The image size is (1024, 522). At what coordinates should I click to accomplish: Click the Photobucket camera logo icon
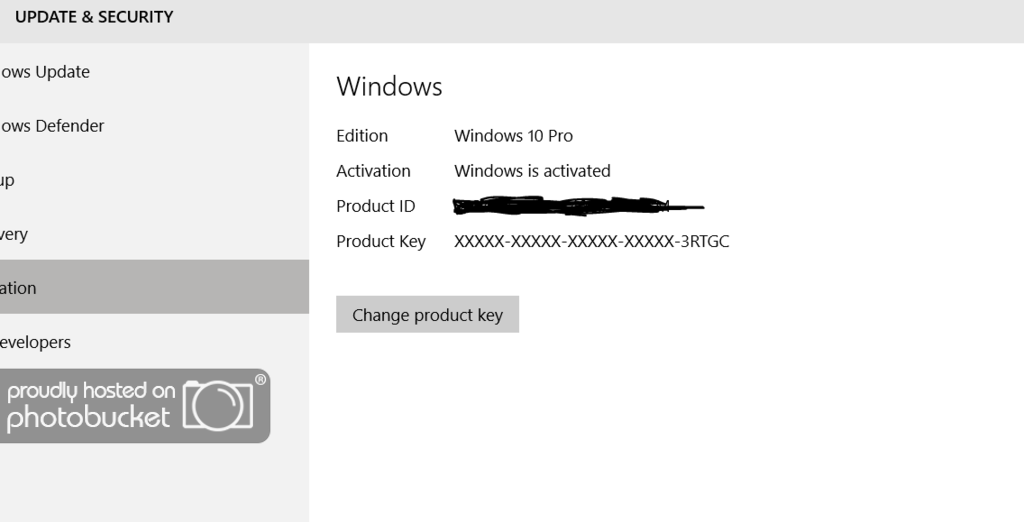point(218,405)
